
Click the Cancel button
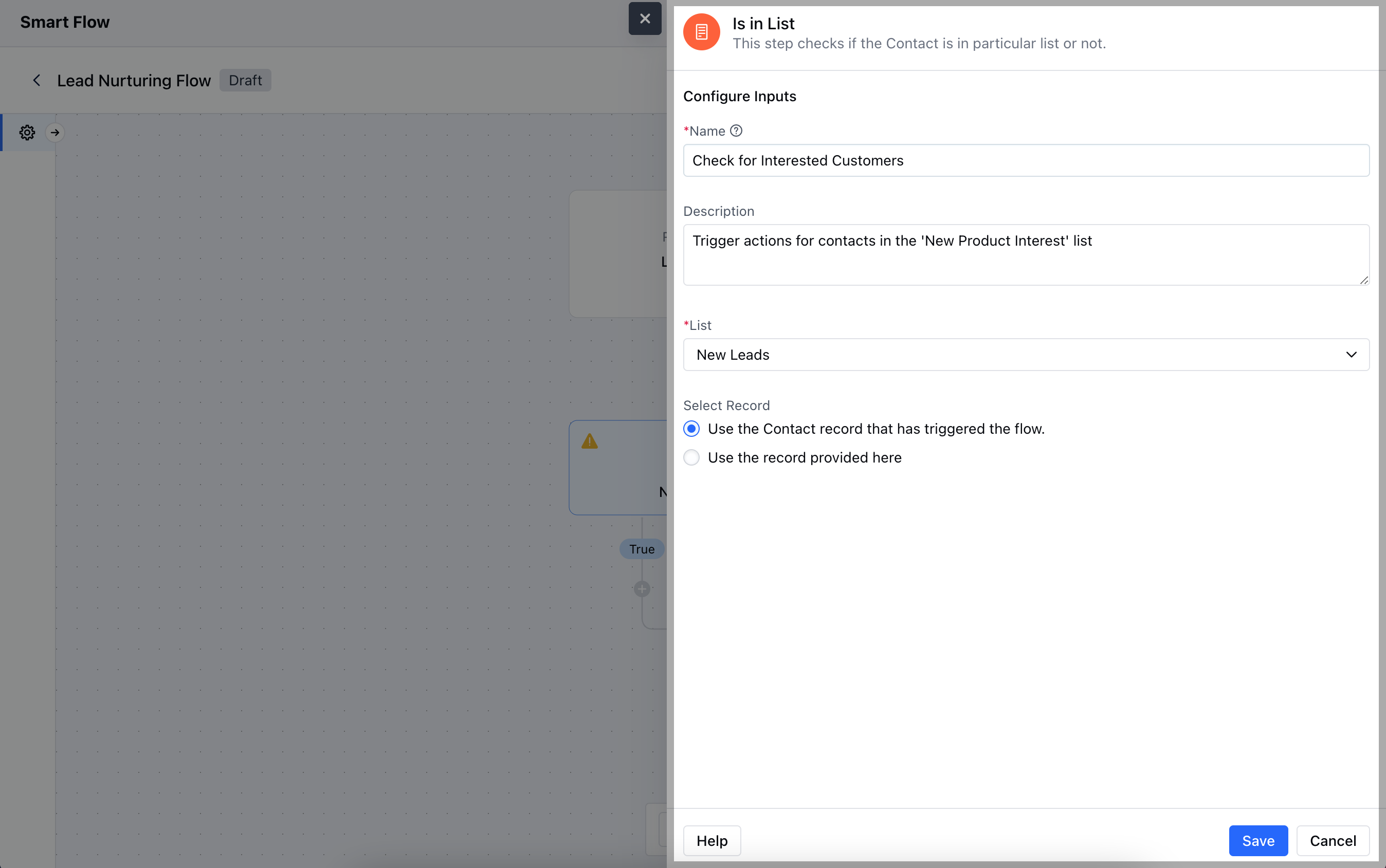(1333, 840)
